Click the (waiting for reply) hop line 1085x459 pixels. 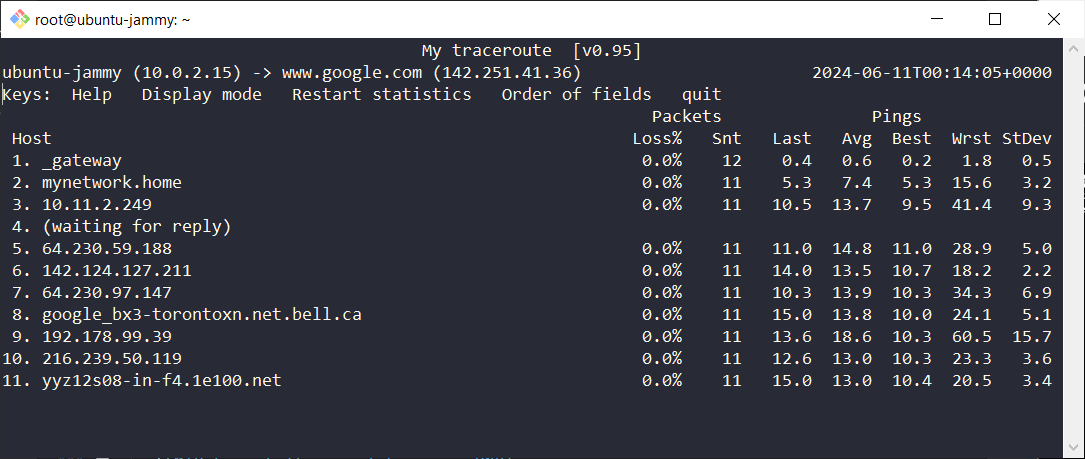coord(136,226)
